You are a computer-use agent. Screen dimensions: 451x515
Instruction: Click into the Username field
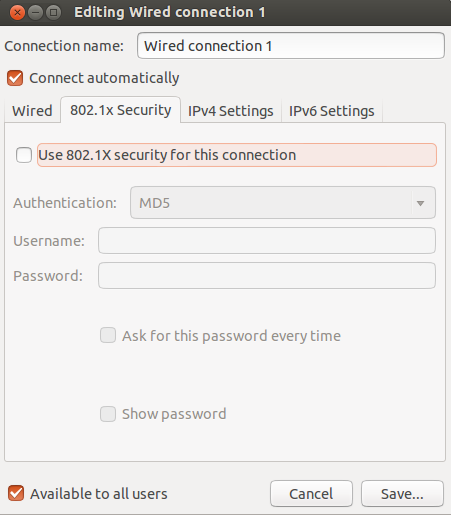tap(267, 241)
